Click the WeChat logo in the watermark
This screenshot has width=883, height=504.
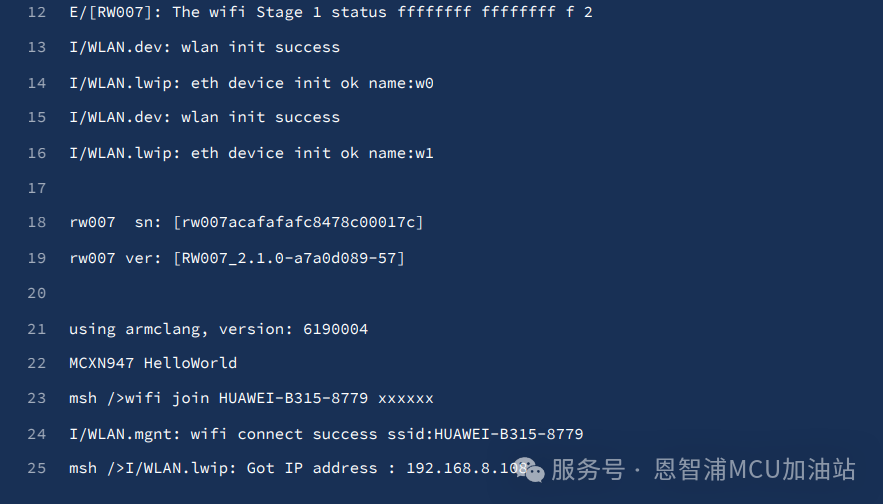click(x=530, y=470)
